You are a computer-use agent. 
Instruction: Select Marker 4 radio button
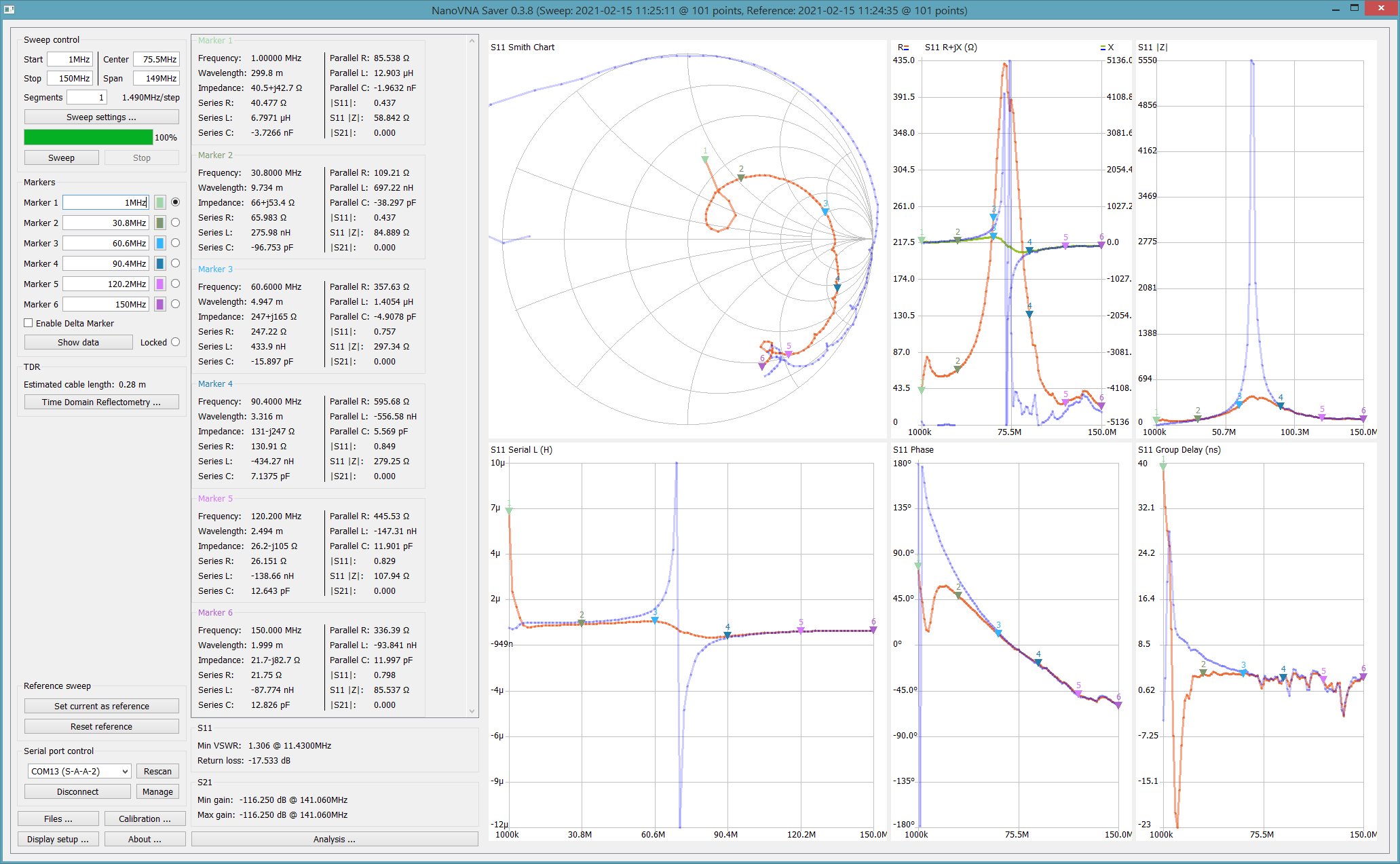click(175, 263)
